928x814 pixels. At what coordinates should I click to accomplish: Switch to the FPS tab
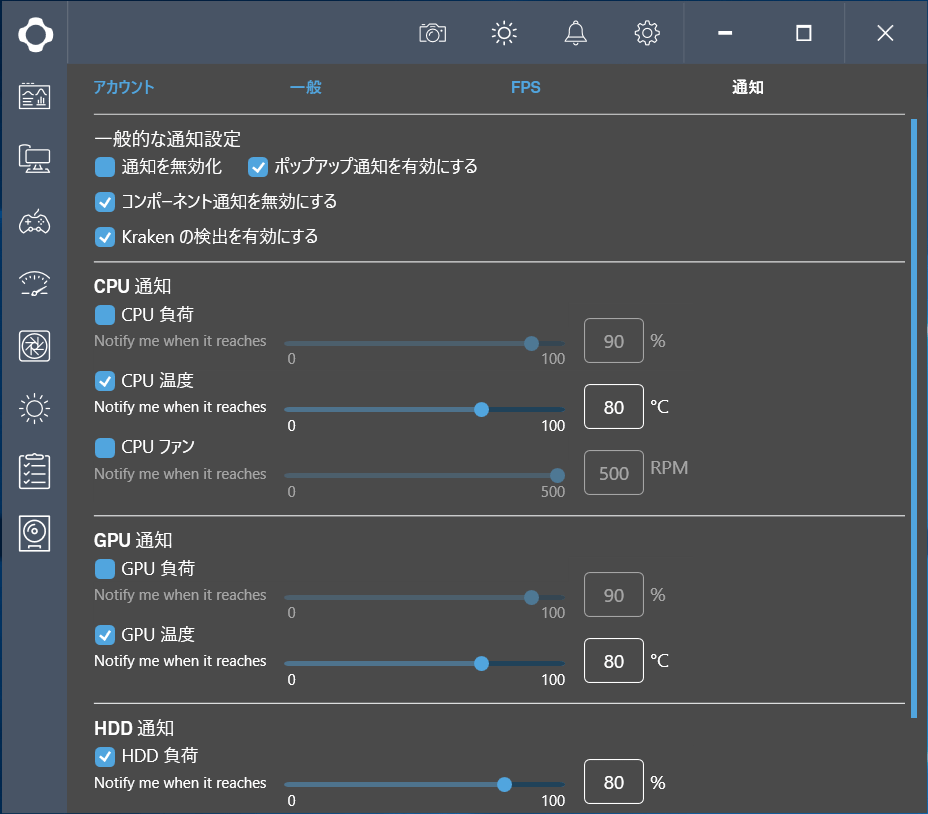coord(526,88)
